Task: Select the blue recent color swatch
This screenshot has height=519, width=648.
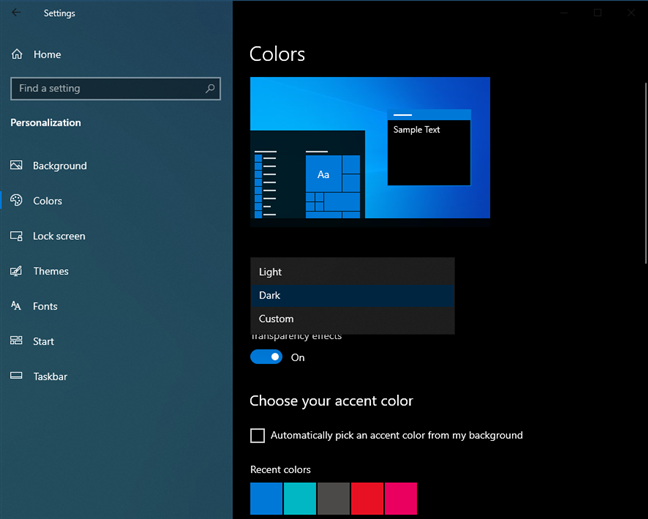Action: [266, 498]
